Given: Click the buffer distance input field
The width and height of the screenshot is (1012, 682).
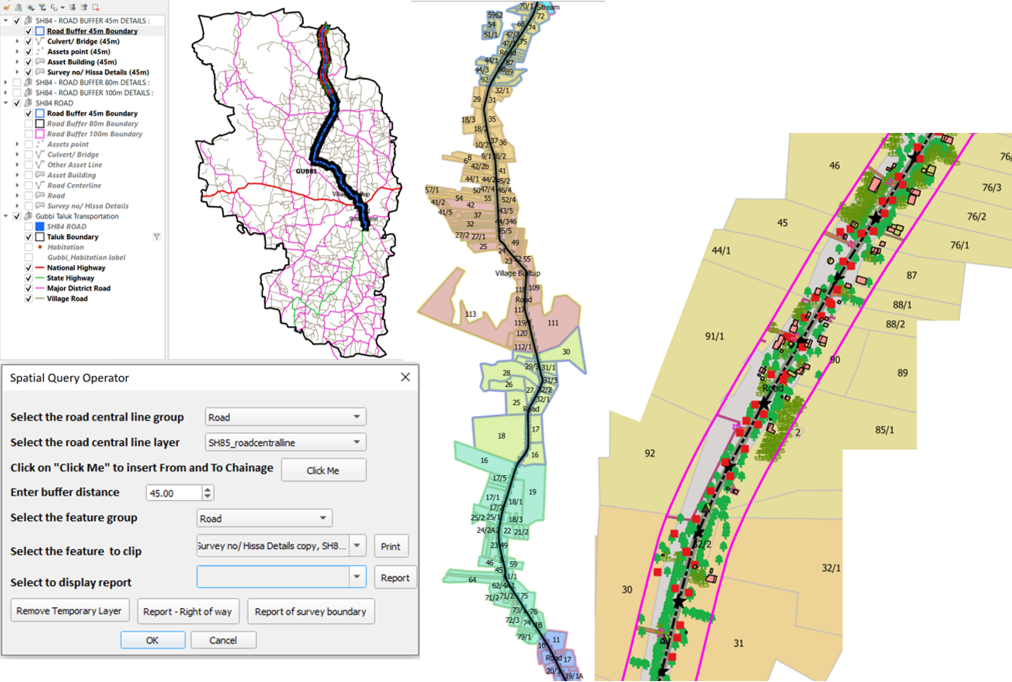Looking at the screenshot, I should coord(172,493).
